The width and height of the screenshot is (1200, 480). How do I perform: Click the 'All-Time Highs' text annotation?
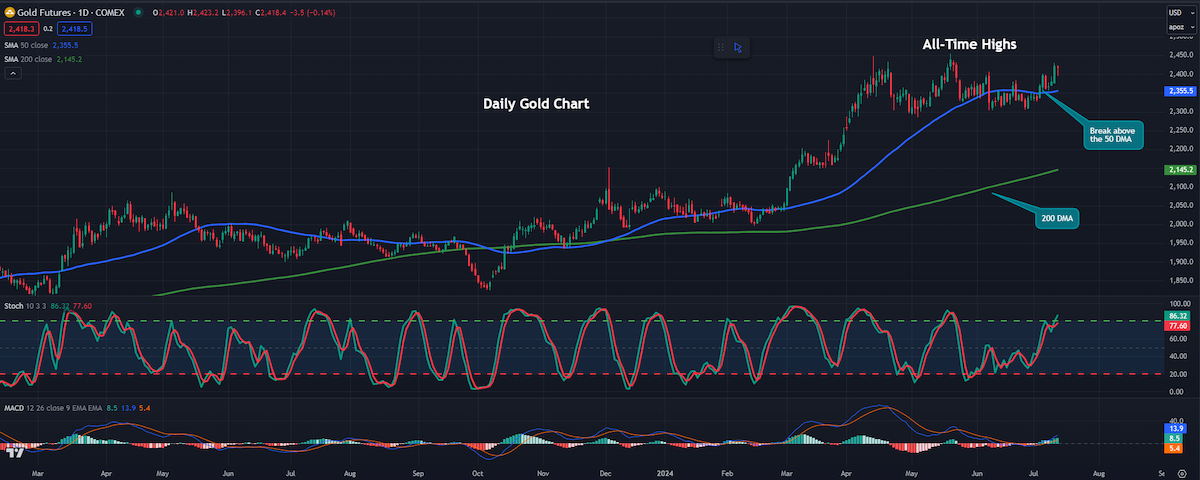[x=969, y=44]
